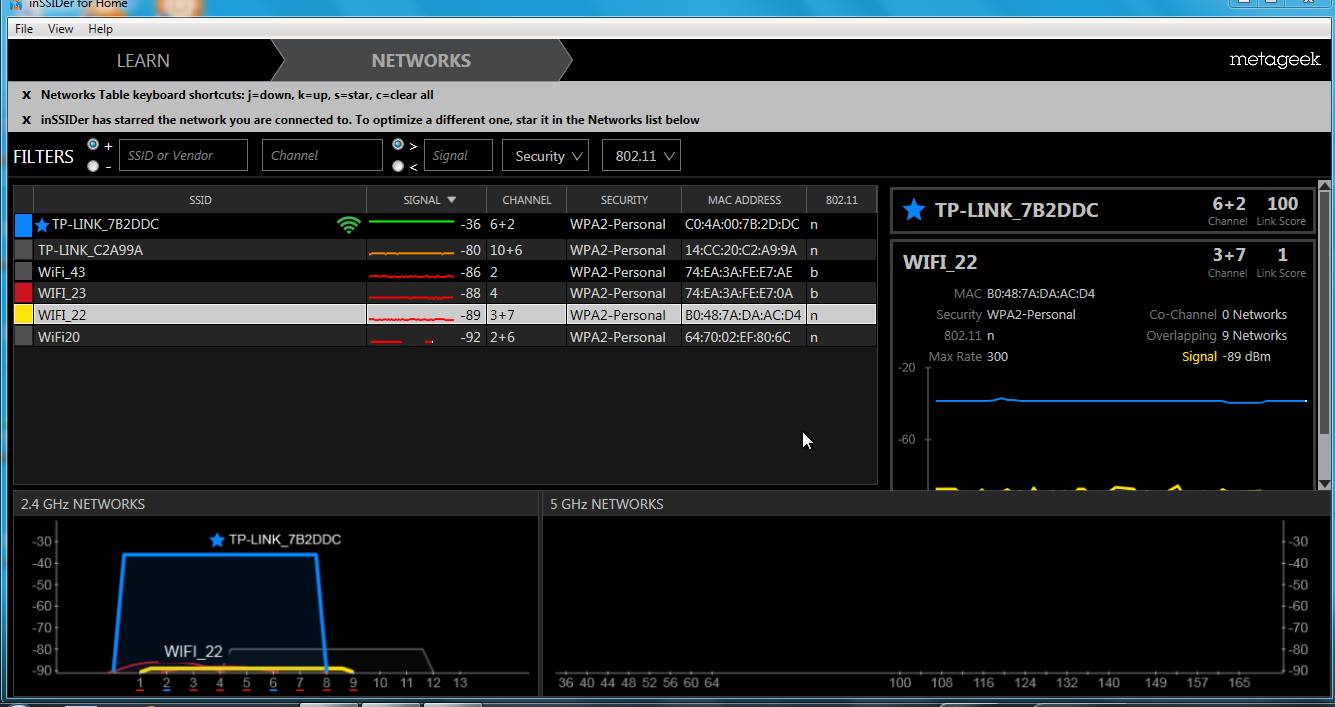The width and height of the screenshot is (1335, 707).
Task: Click the Signal -89 dBm readout
Action: point(1226,357)
